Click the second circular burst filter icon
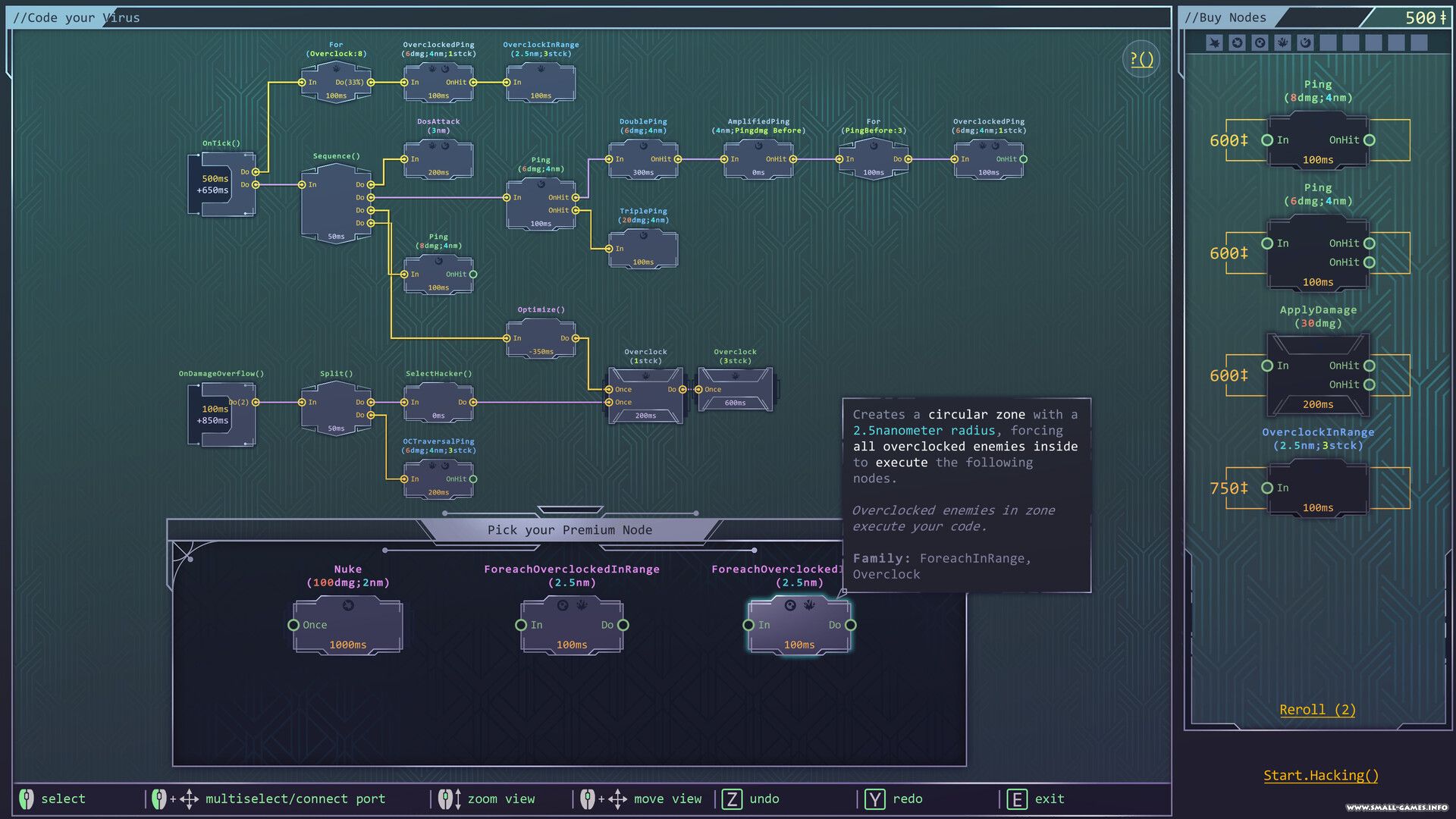This screenshot has height=819, width=1456. (1237, 42)
